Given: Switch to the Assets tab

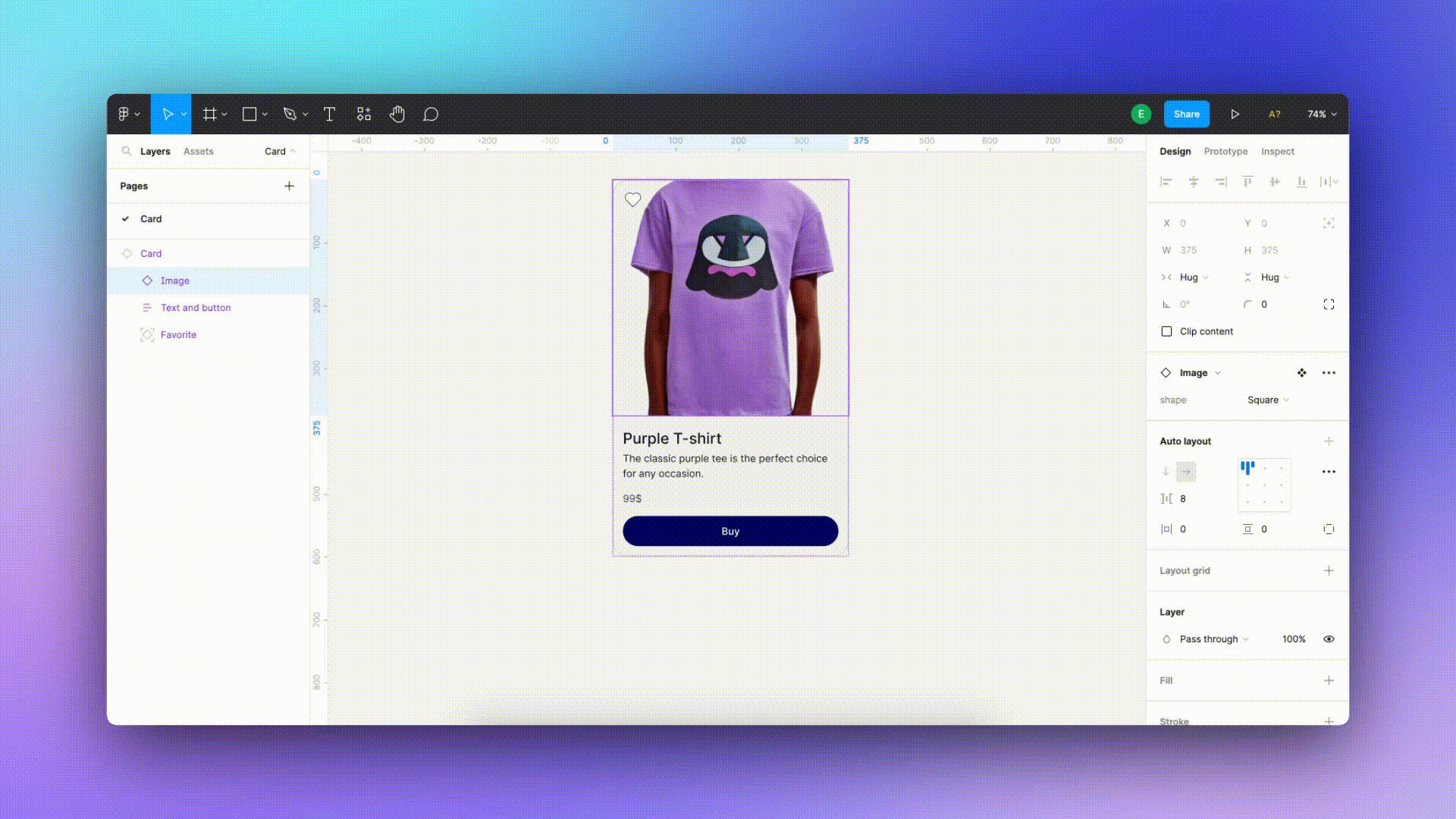Looking at the screenshot, I should (199, 152).
